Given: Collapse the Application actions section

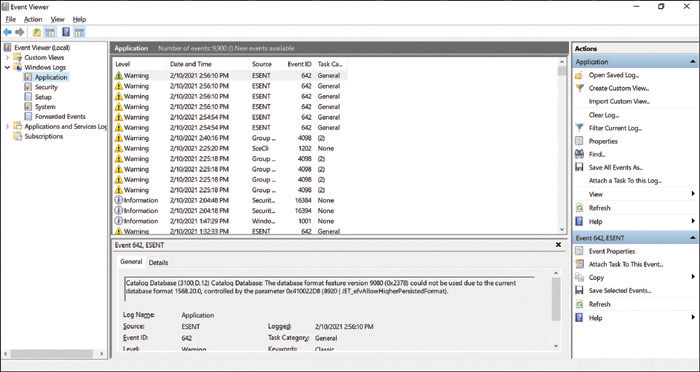Looking at the screenshot, I should pyautogui.click(x=692, y=62).
